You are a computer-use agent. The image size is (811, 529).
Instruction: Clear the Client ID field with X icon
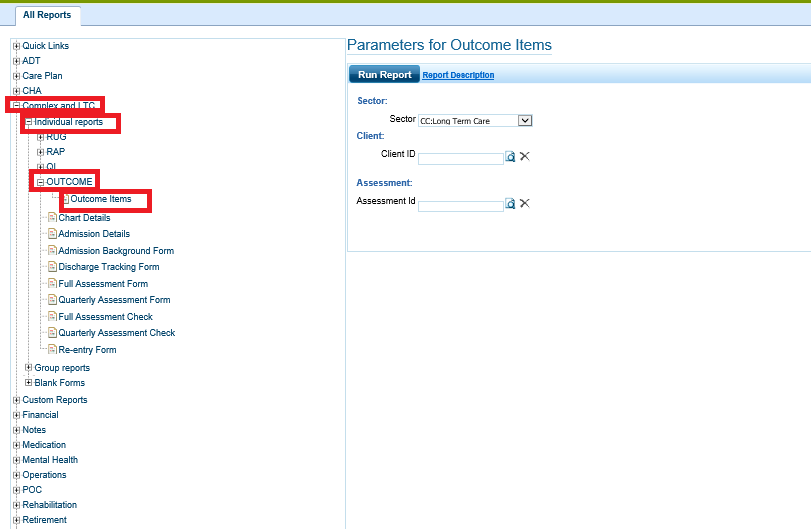click(x=524, y=157)
